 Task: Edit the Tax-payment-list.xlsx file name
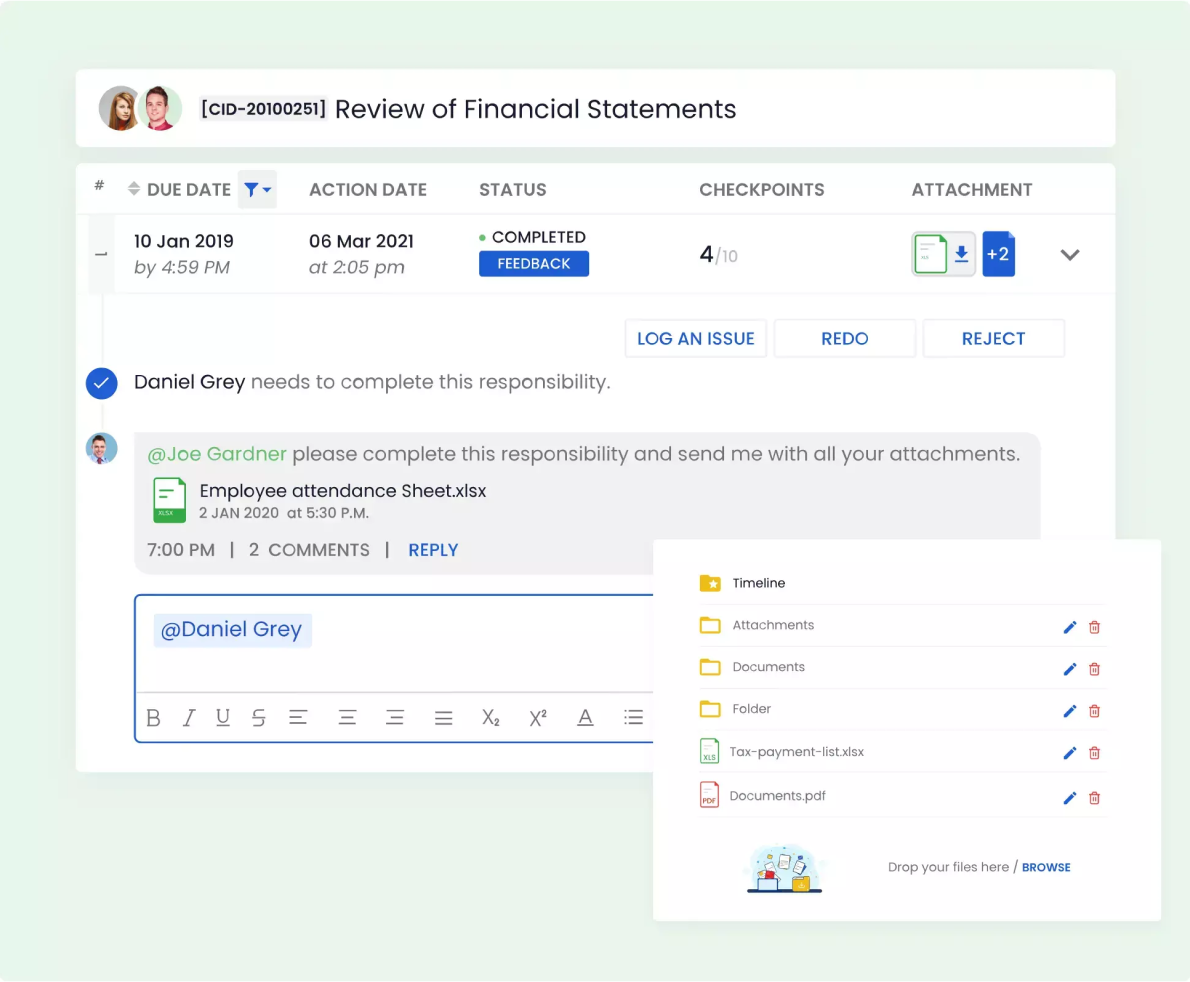click(x=1069, y=753)
